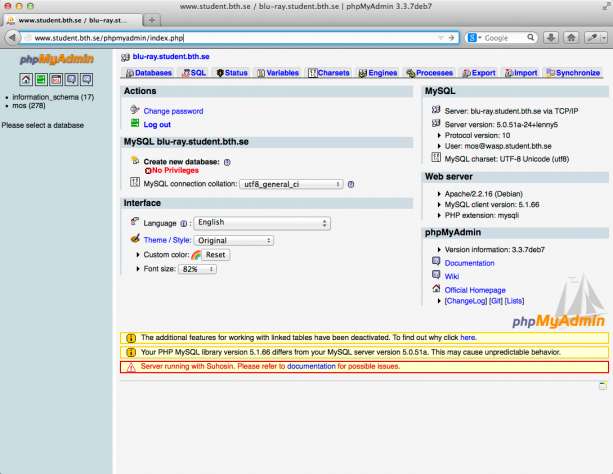
Task: Open the Wiki link
Action: pos(452,276)
